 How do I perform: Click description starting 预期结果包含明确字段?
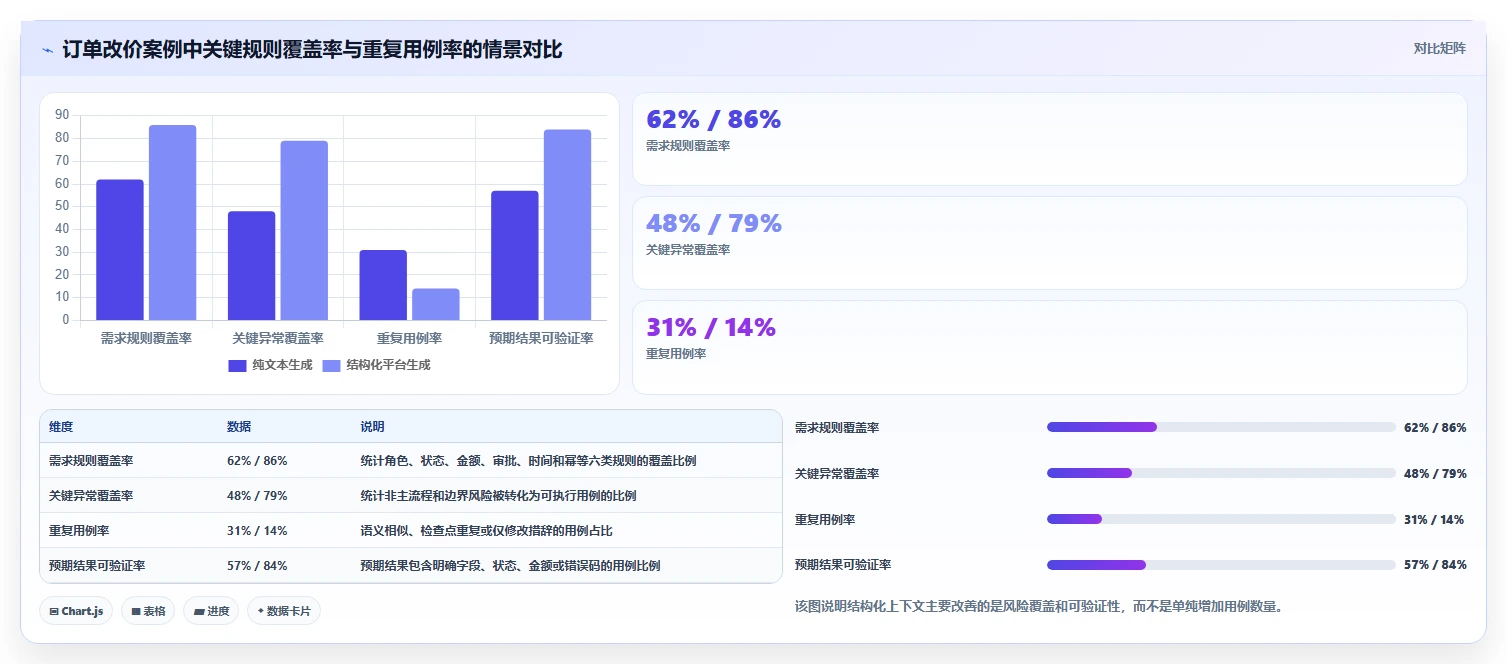tap(510, 566)
